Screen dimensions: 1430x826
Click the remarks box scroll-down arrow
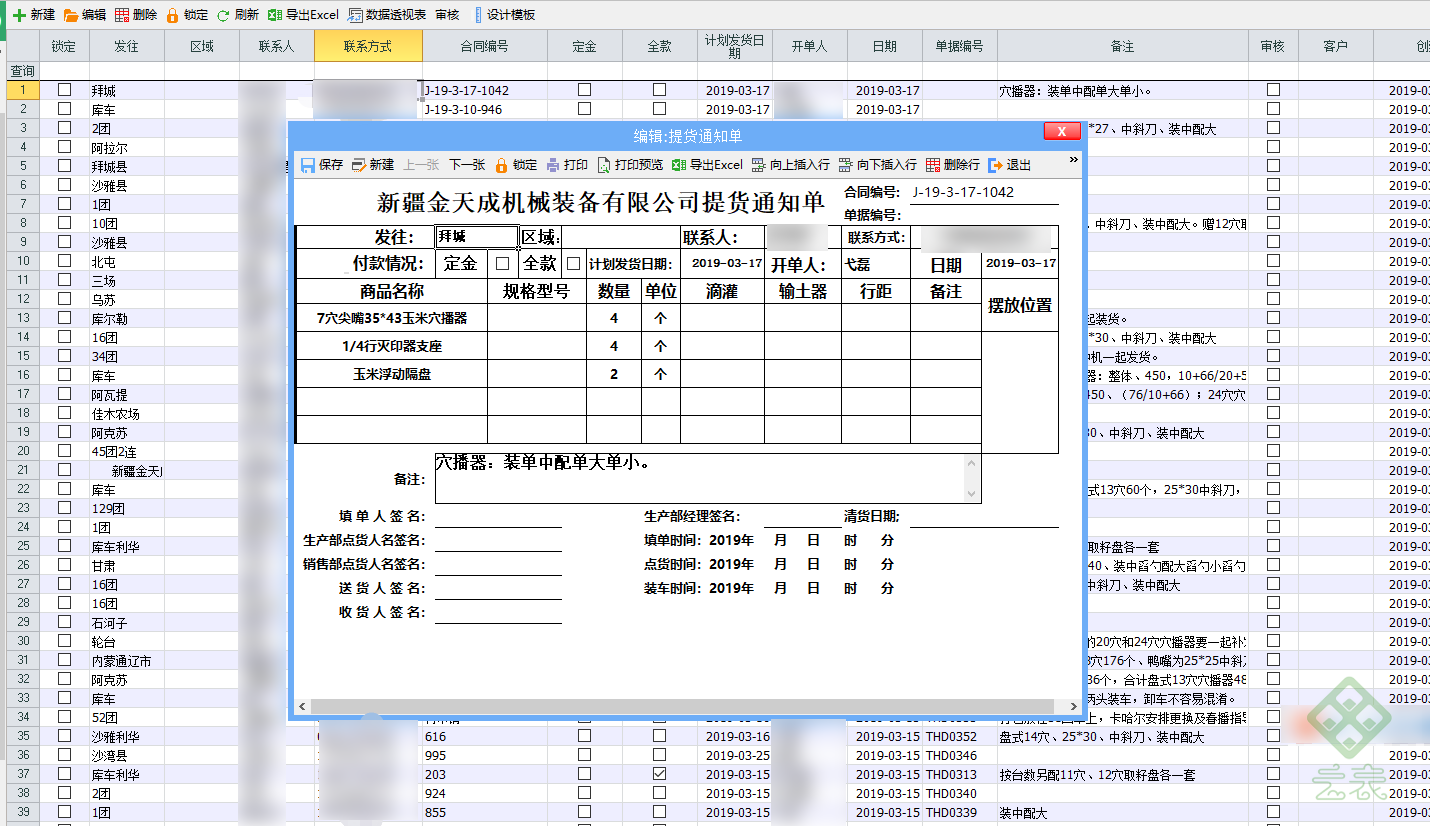pyautogui.click(x=971, y=495)
